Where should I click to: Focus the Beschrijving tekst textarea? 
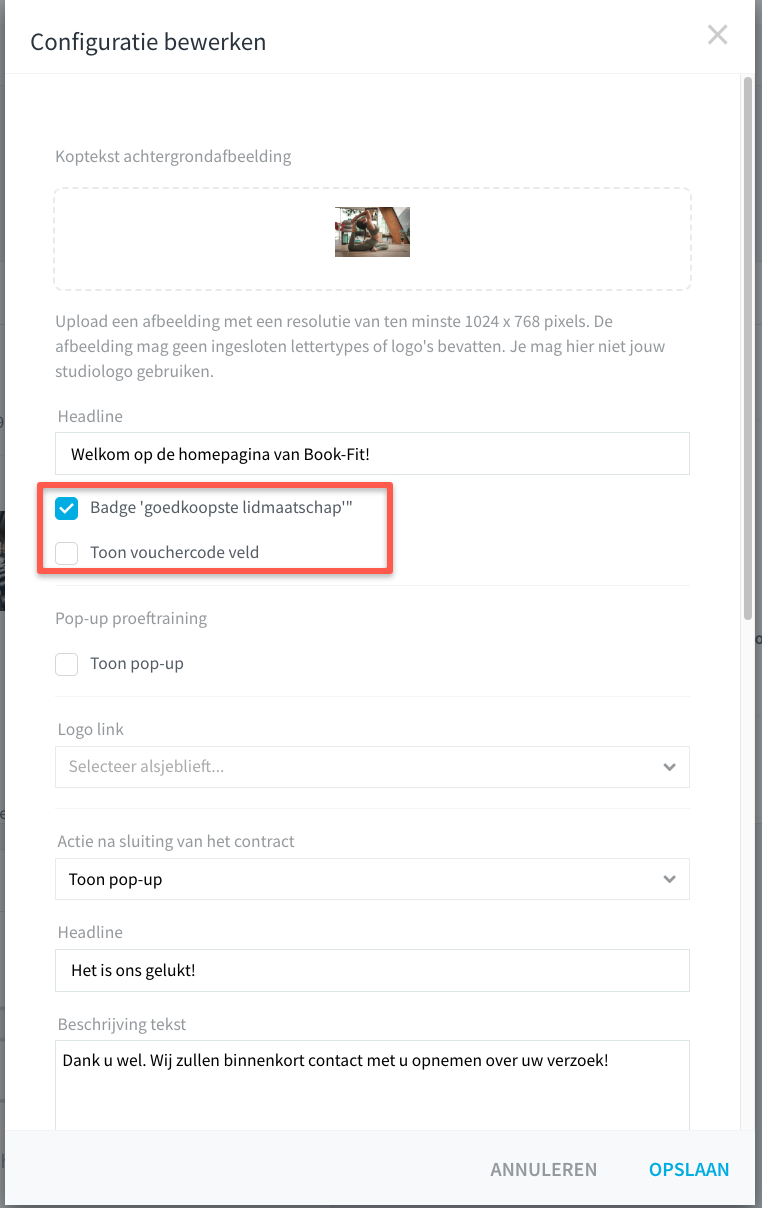tap(372, 1086)
